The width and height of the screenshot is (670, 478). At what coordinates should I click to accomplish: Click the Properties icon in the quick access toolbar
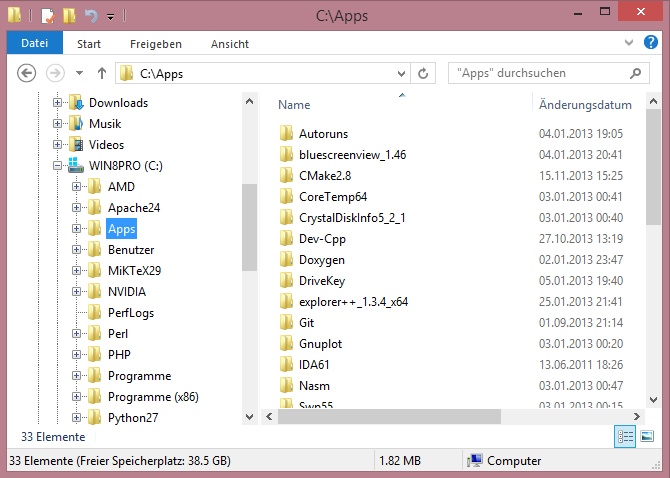click(x=48, y=16)
